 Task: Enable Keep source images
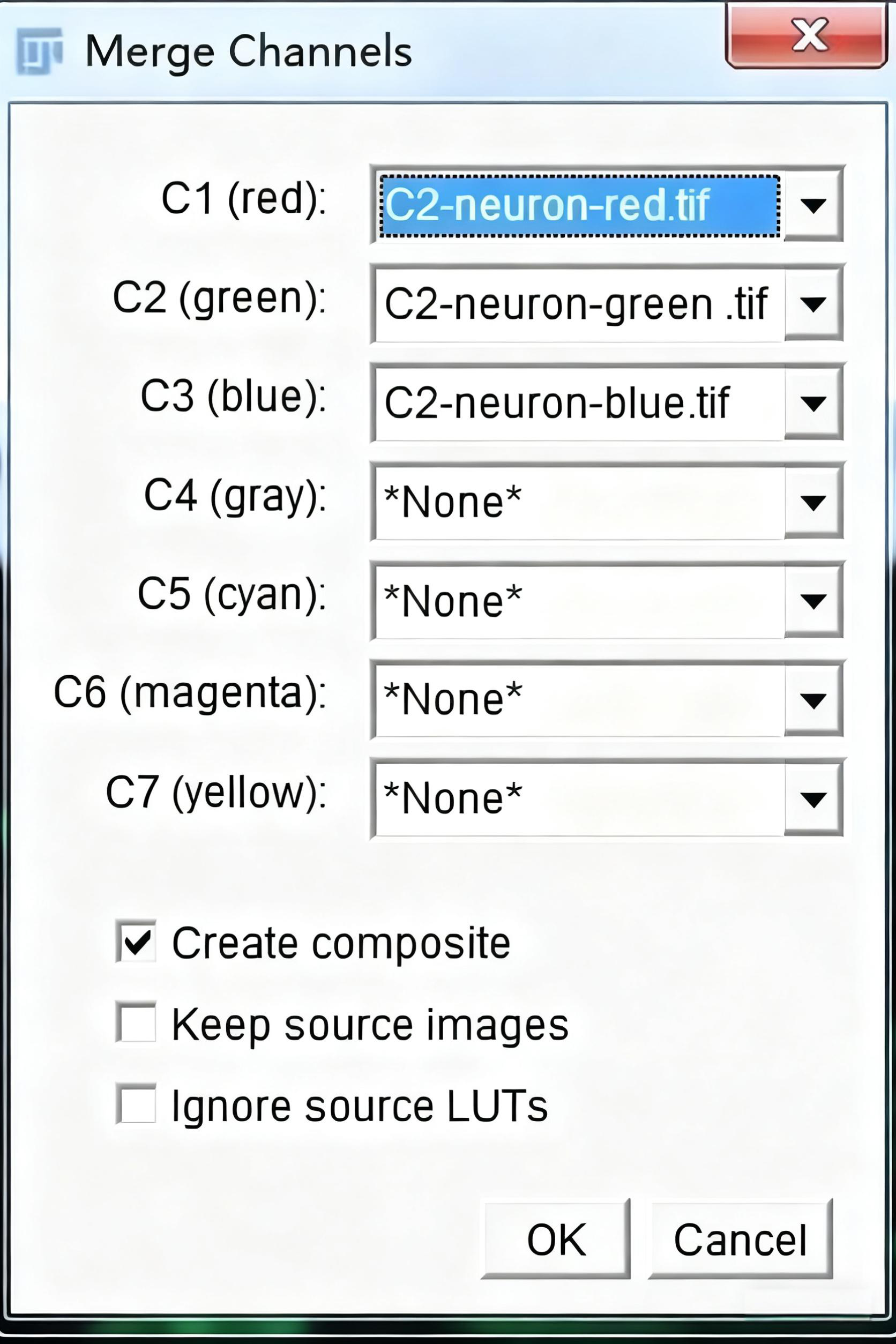(137, 1023)
